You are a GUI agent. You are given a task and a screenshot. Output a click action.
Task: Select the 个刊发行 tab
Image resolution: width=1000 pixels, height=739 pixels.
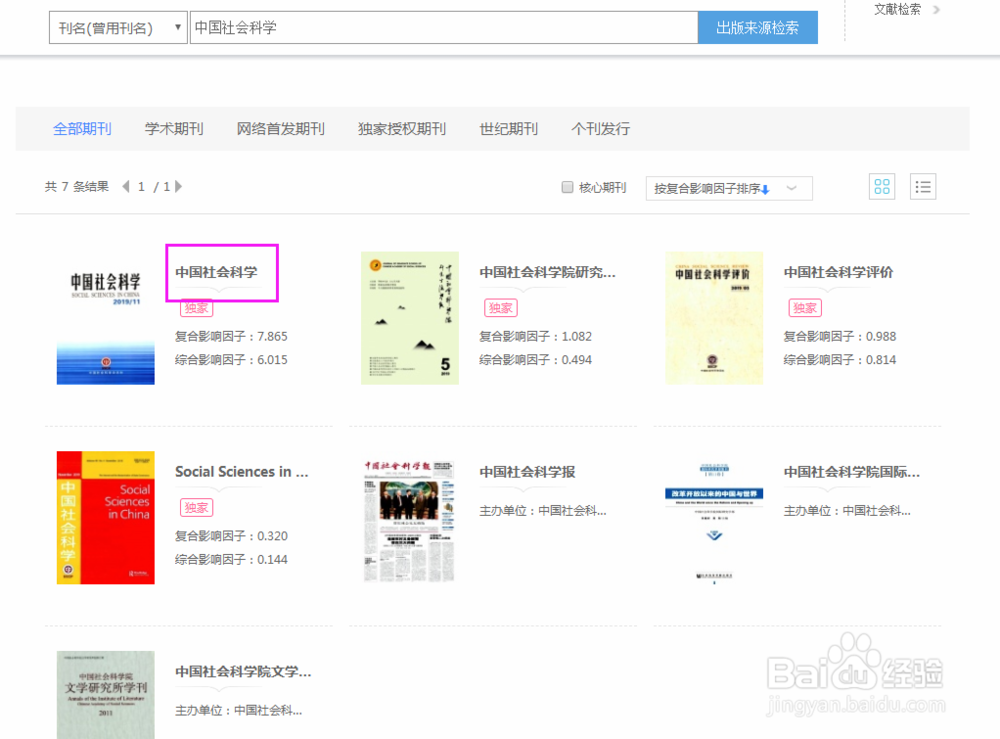pyautogui.click(x=600, y=129)
